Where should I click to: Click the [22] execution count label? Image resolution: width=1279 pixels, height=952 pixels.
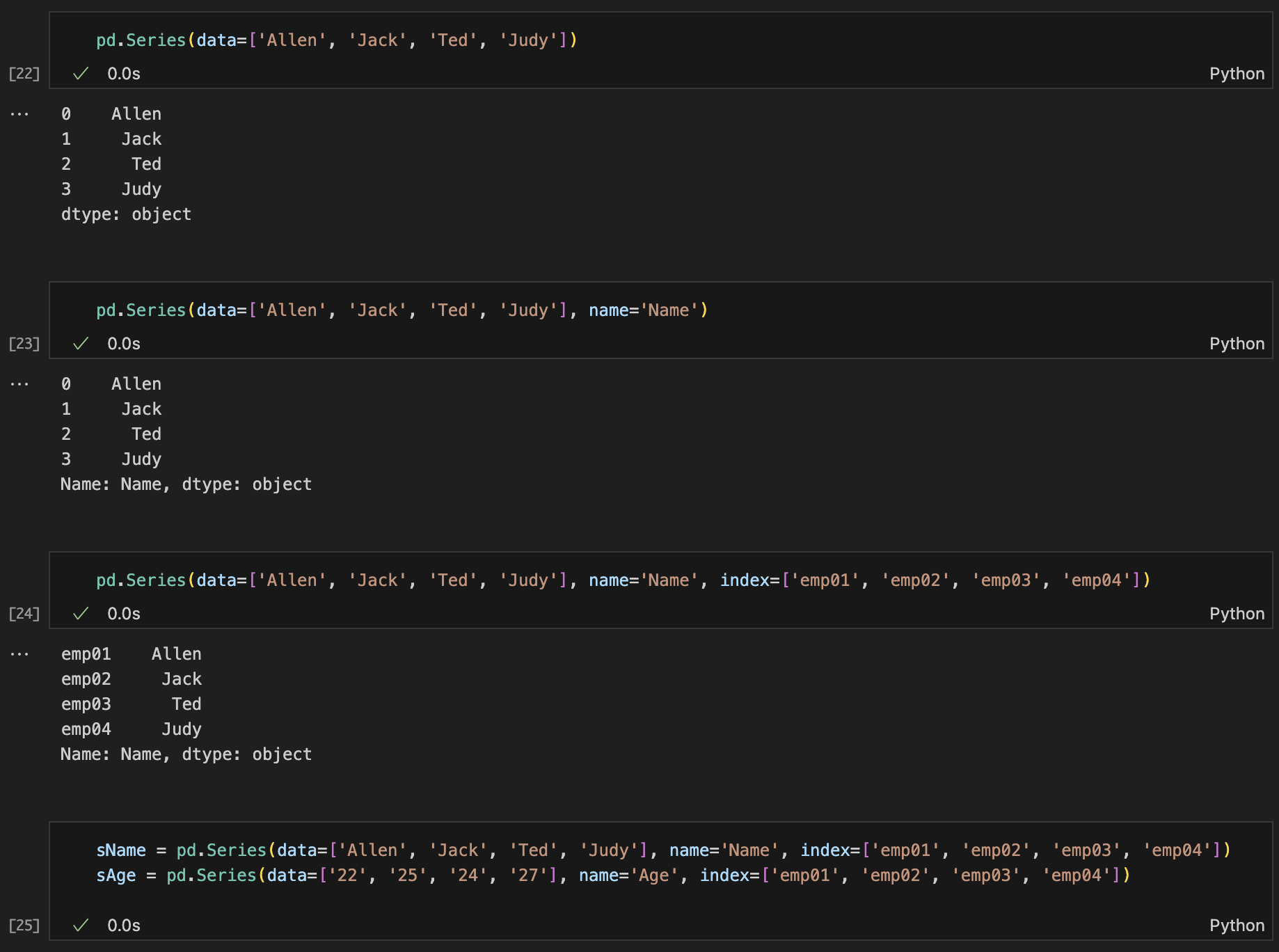click(x=24, y=74)
